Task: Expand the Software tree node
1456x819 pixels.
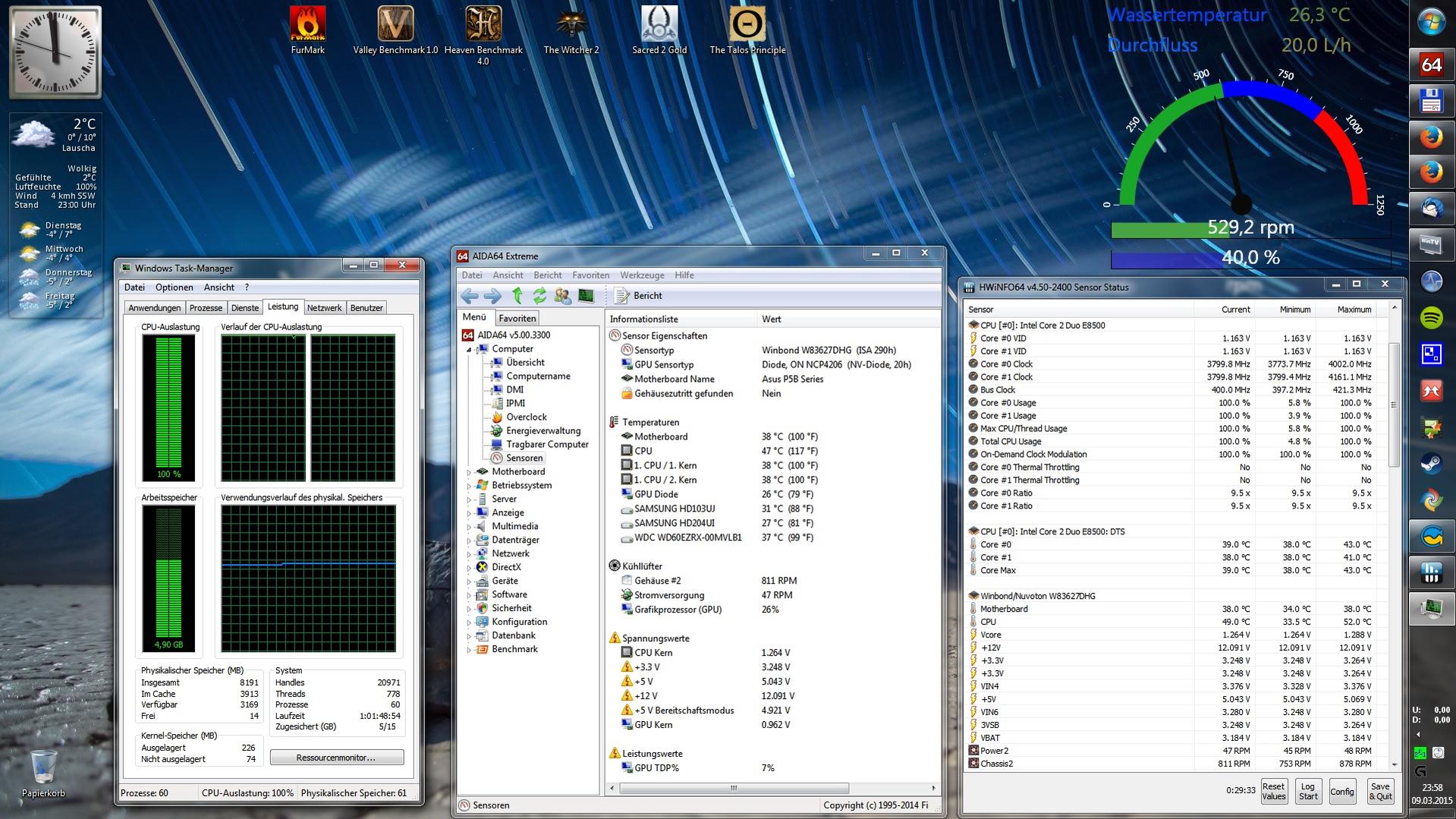Action: (469, 595)
